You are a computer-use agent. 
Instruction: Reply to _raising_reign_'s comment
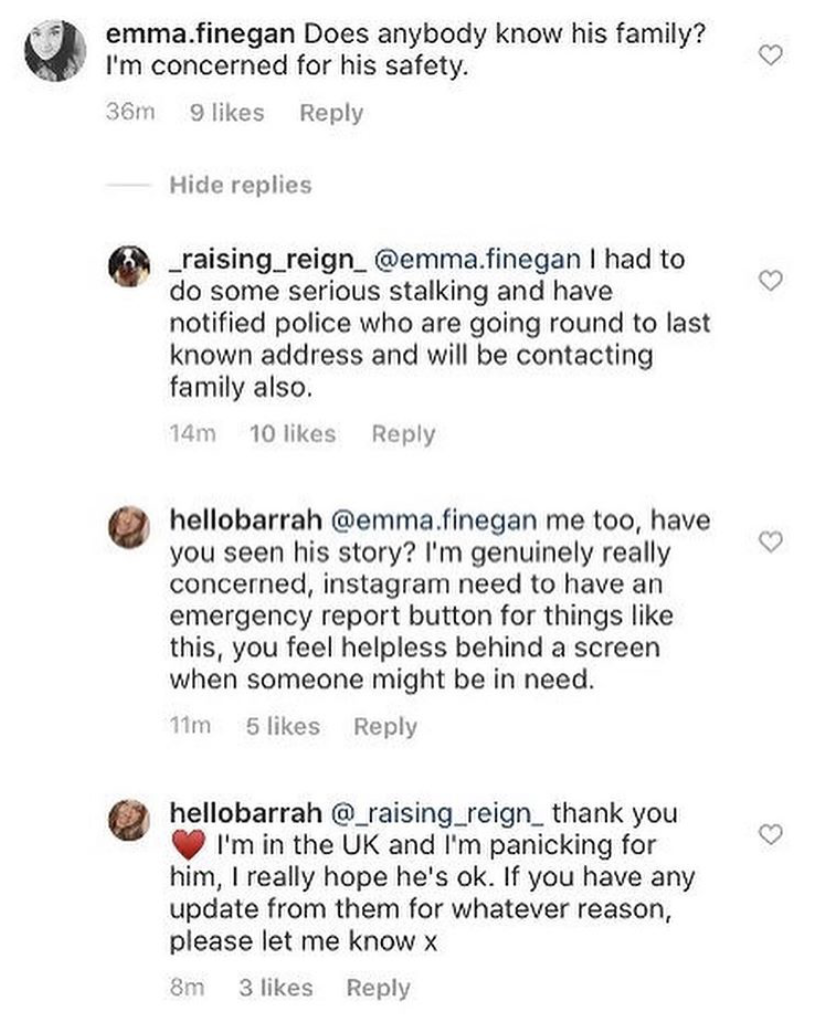(x=403, y=434)
